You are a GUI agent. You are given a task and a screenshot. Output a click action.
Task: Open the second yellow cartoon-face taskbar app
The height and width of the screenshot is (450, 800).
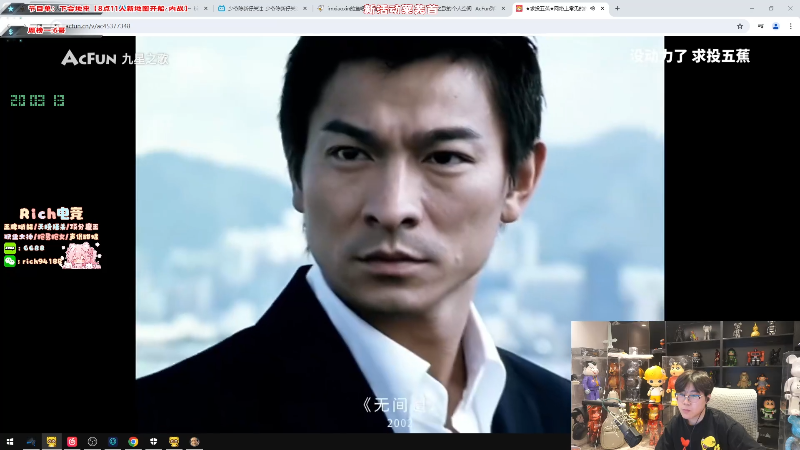point(174,442)
